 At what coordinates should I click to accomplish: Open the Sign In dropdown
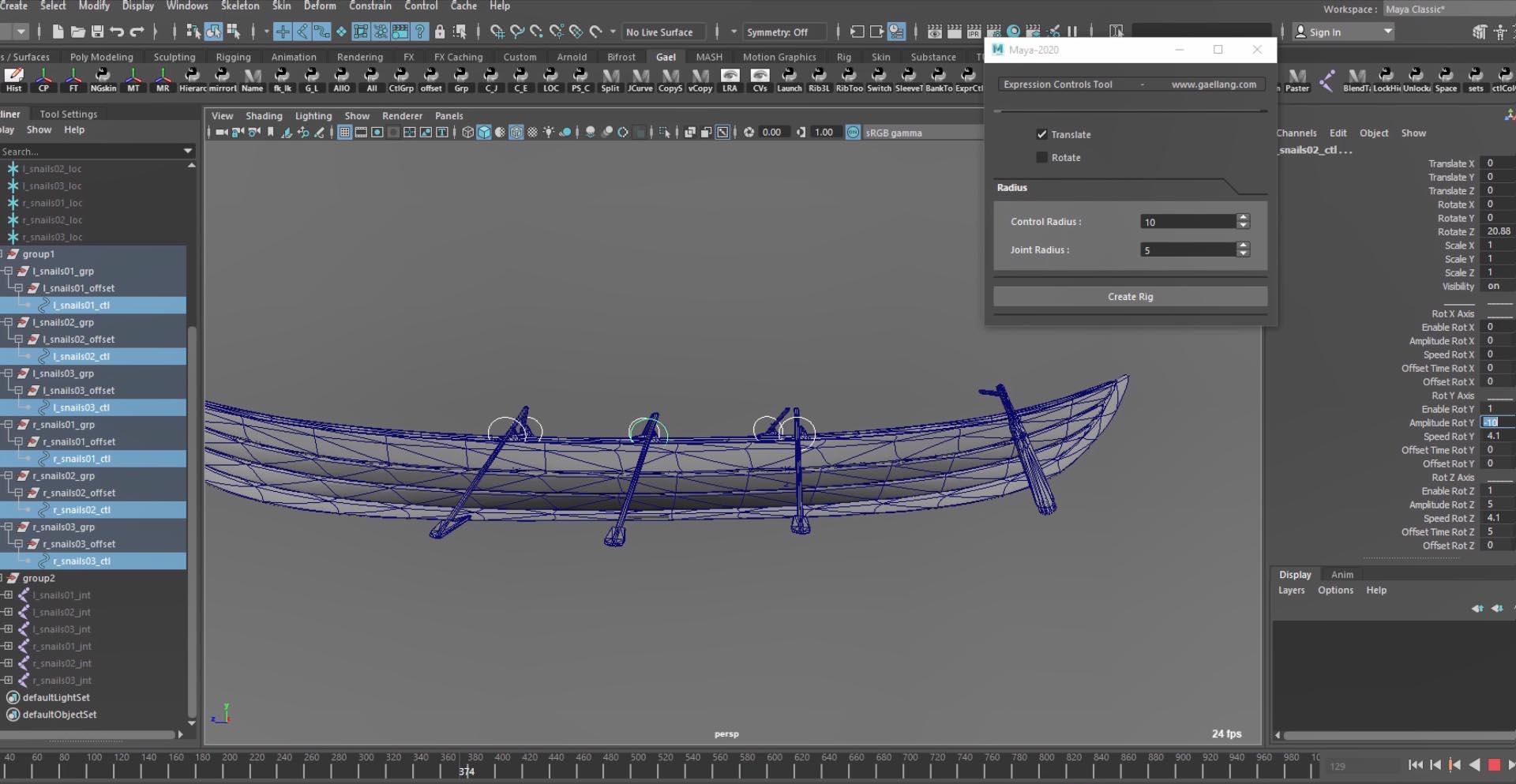click(x=1387, y=32)
